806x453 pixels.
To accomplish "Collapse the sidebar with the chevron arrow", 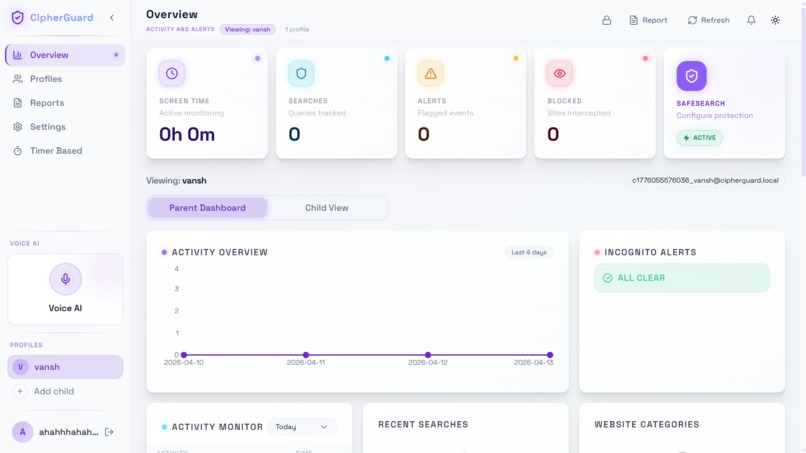I will [112, 17].
